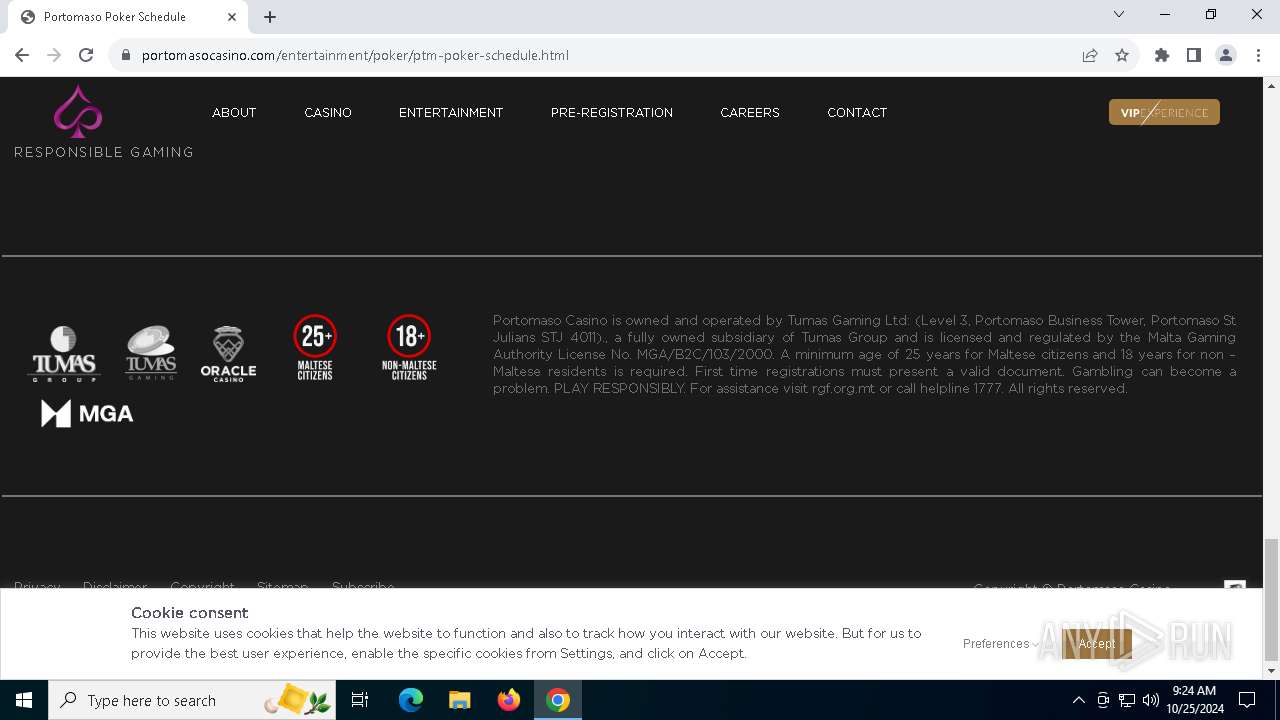Open the CONTACT menu
The image size is (1280, 720).
click(857, 113)
